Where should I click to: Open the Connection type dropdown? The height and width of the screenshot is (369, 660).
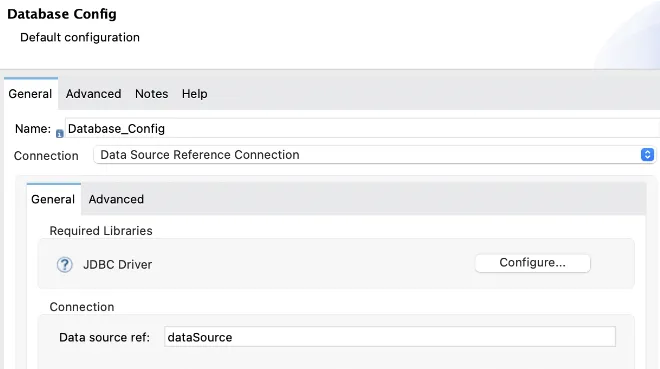click(x=374, y=155)
